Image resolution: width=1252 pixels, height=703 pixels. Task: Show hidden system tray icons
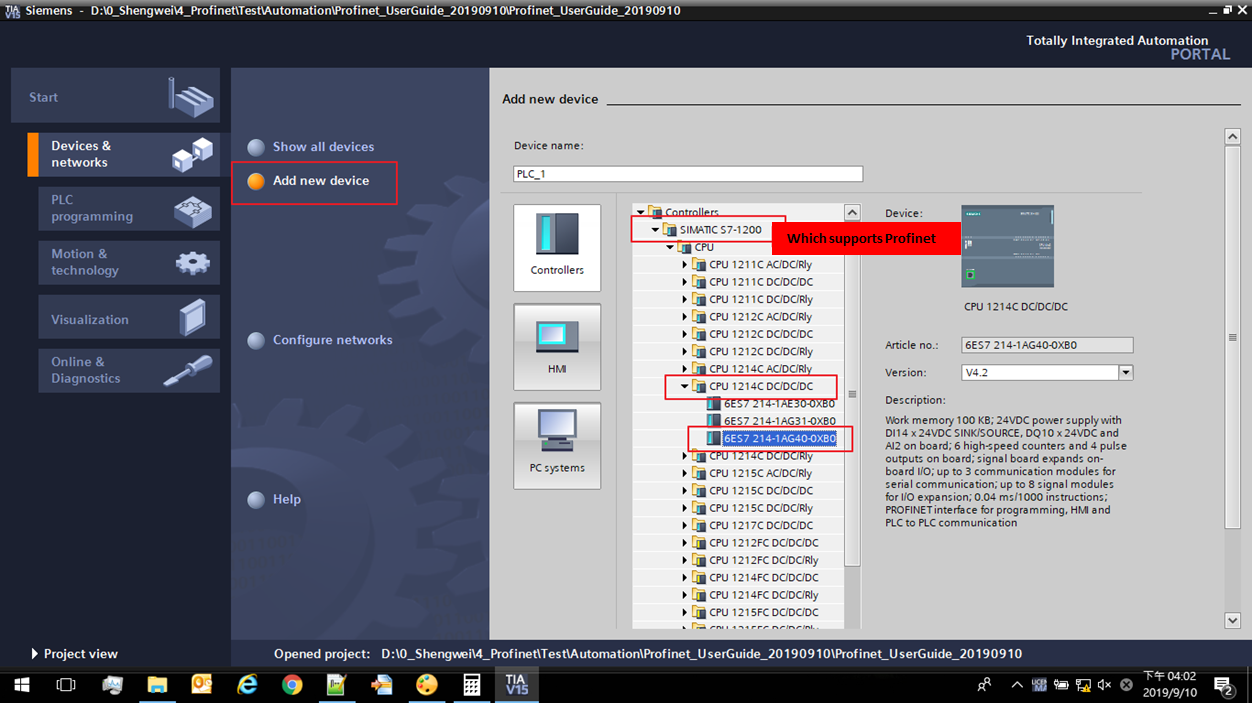[1017, 685]
